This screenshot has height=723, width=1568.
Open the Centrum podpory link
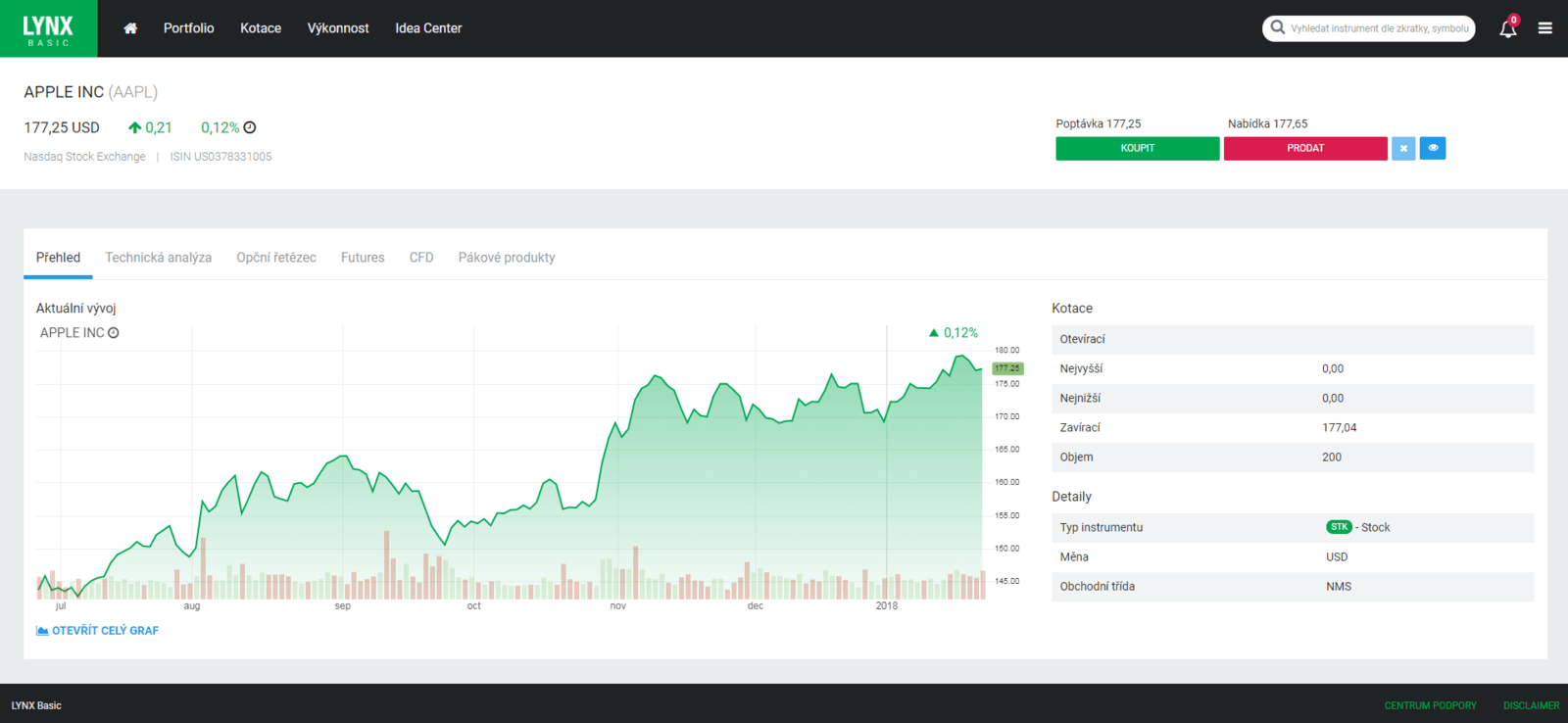(1430, 705)
